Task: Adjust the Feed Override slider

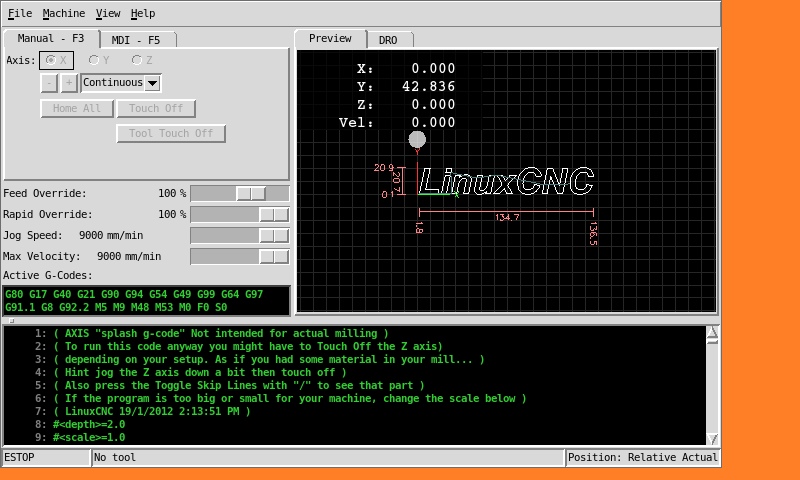Action: coord(240,193)
